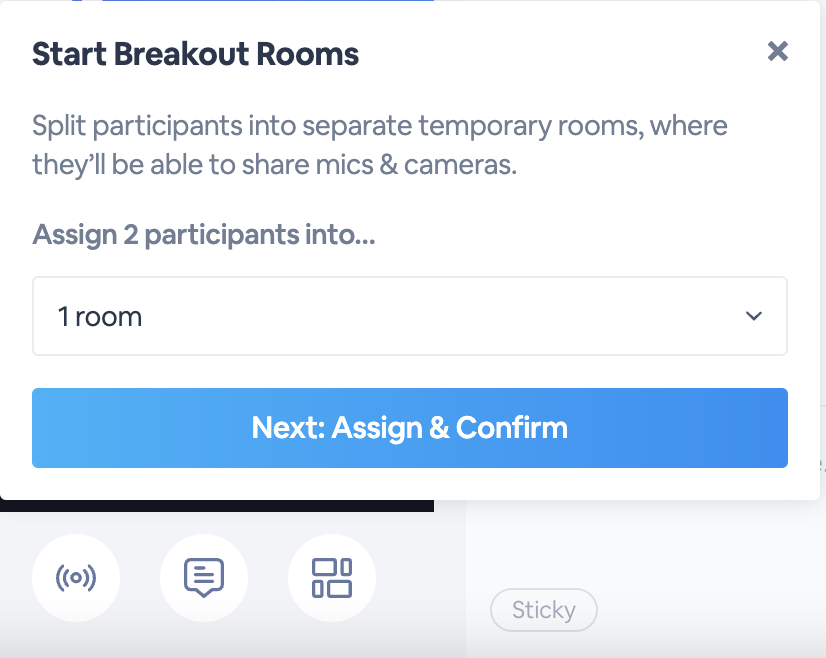The image size is (826, 658).
Task: Expand the room count chevron arrow
Action: (x=754, y=316)
